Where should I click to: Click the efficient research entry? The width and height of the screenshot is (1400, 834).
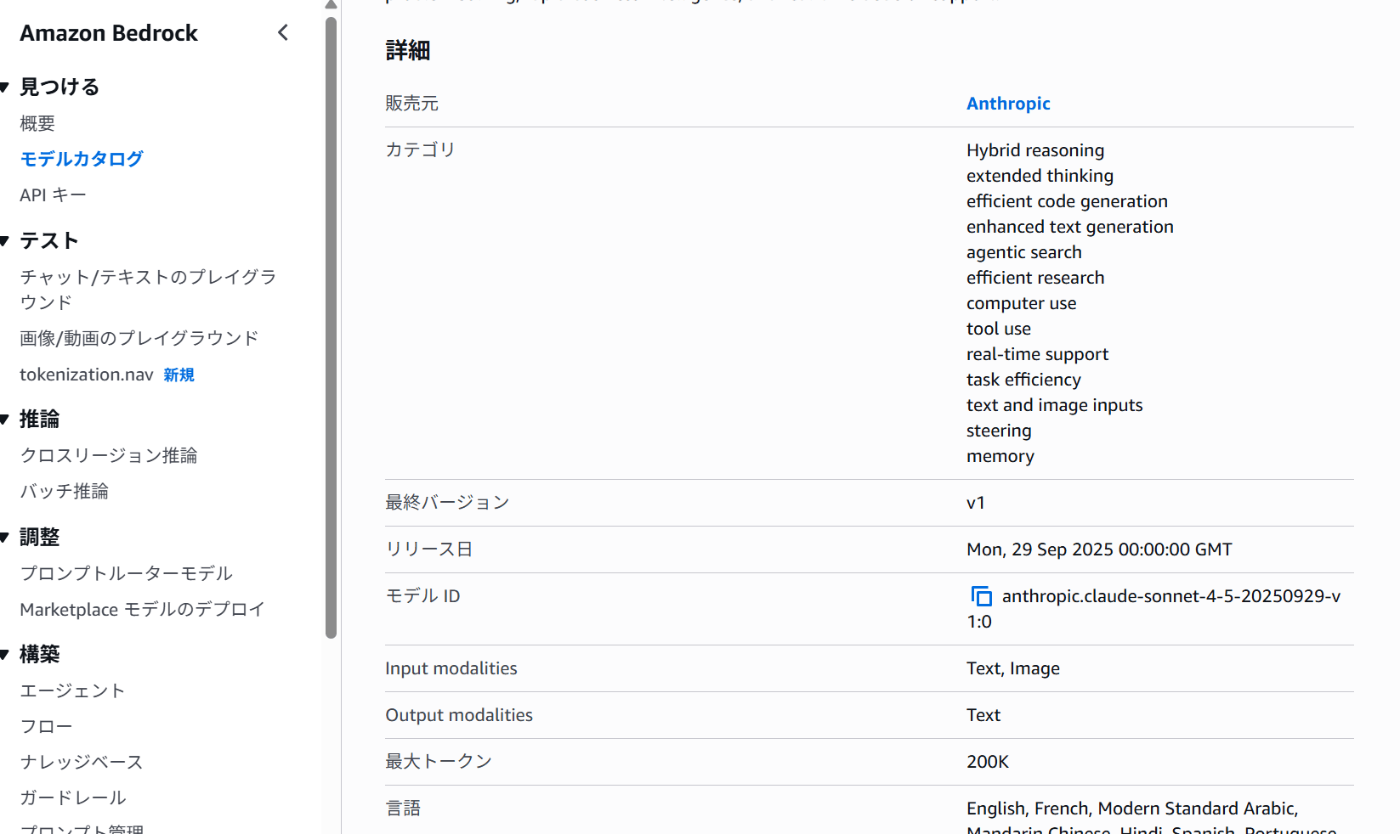1035,278
